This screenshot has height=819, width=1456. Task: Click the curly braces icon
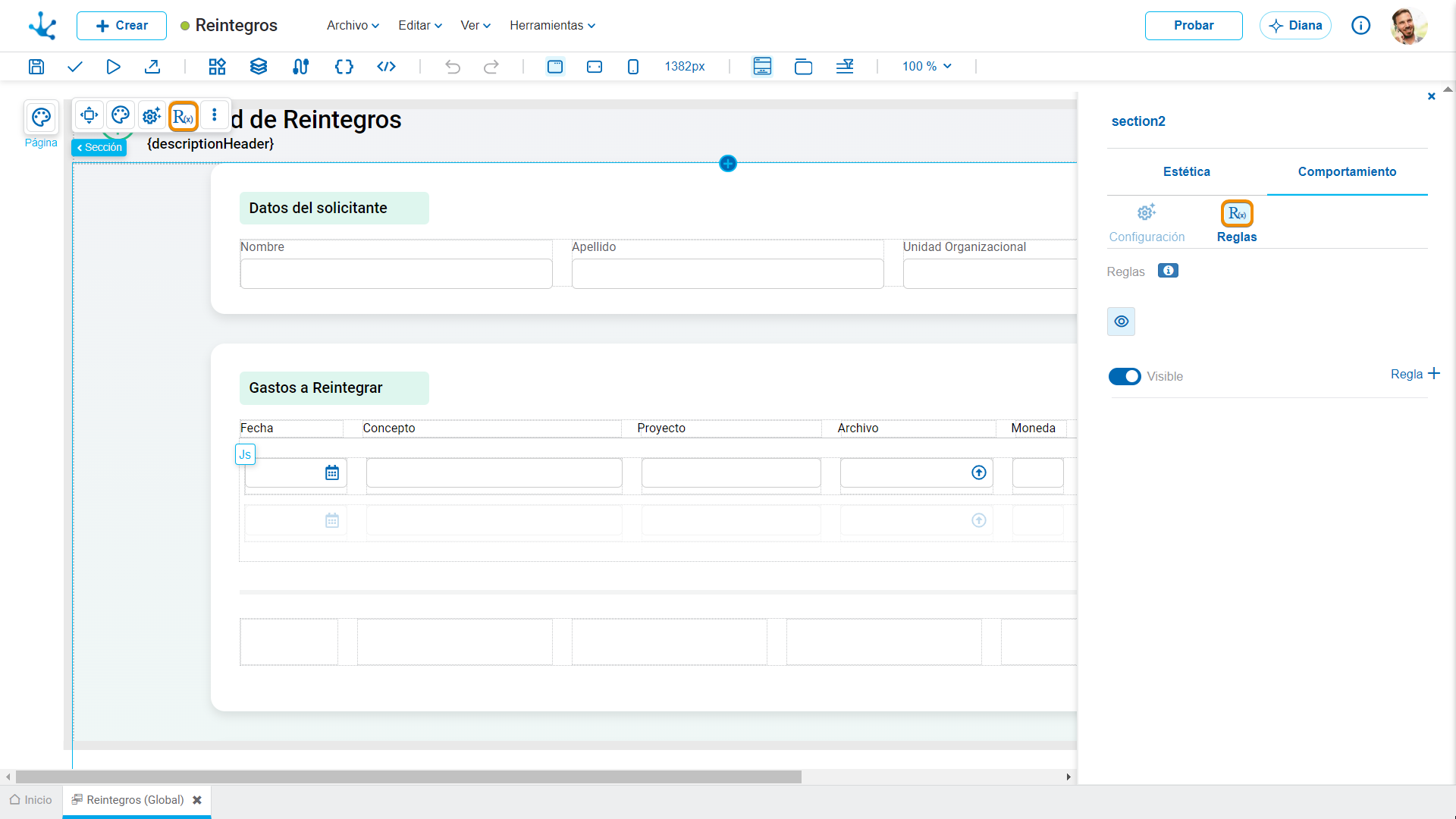click(x=344, y=67)
